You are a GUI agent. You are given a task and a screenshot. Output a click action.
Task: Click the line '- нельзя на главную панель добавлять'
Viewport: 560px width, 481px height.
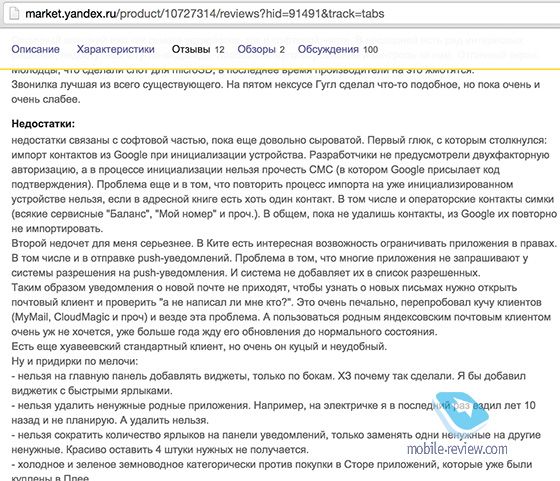269,376
